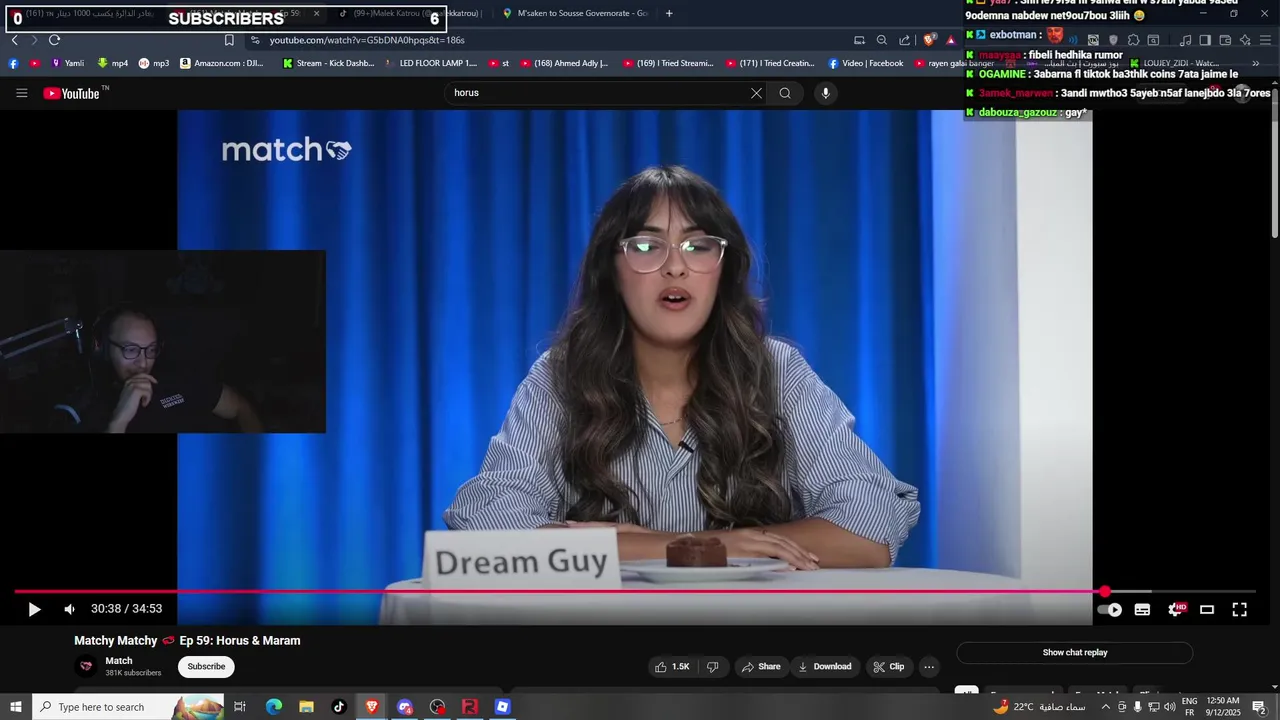
Task: Open the YouTube hamburger guide menu
Action: (21, 93)
